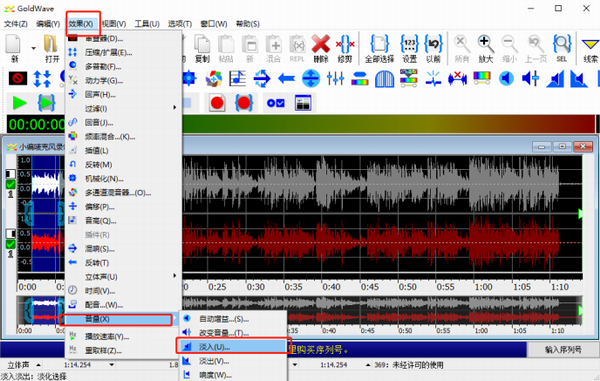600x381 pixels.
Task: Open the Control Properties checkmark icon
Action: (x=276, y=103)
